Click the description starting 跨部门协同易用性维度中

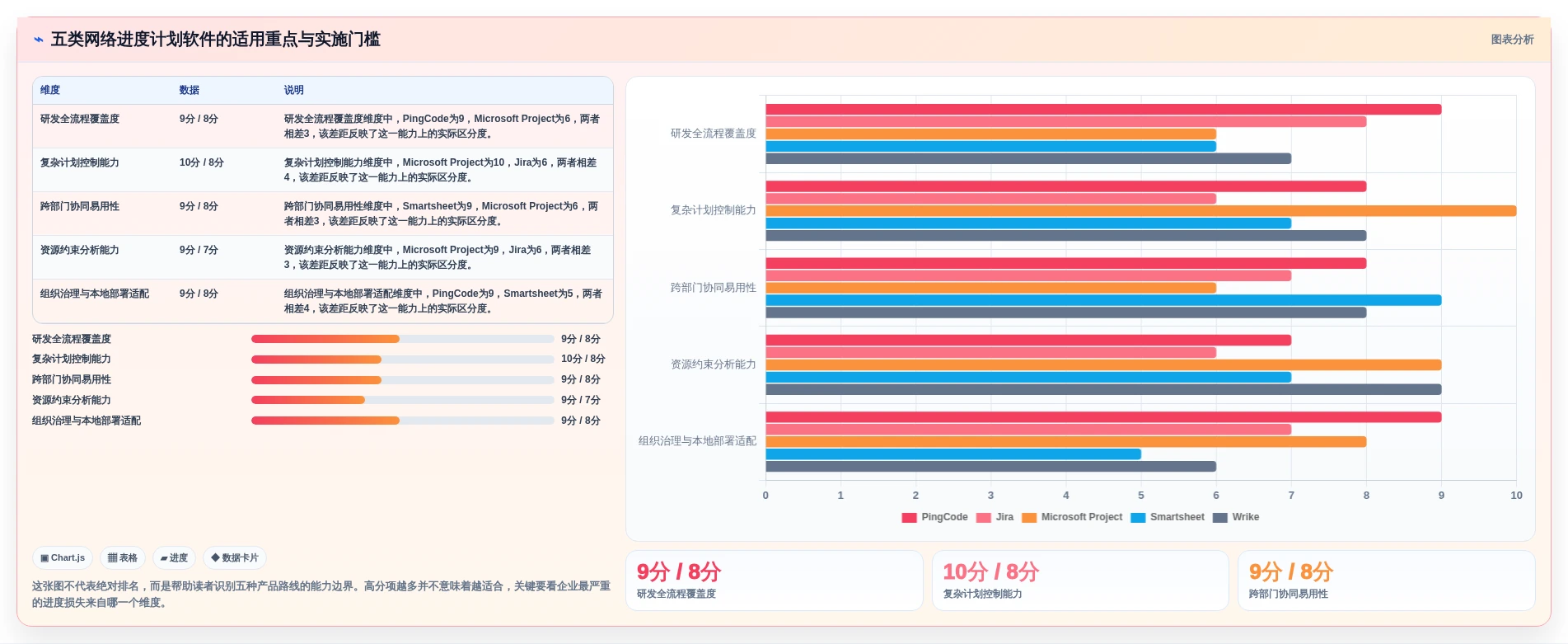click(x=442, y=214)
